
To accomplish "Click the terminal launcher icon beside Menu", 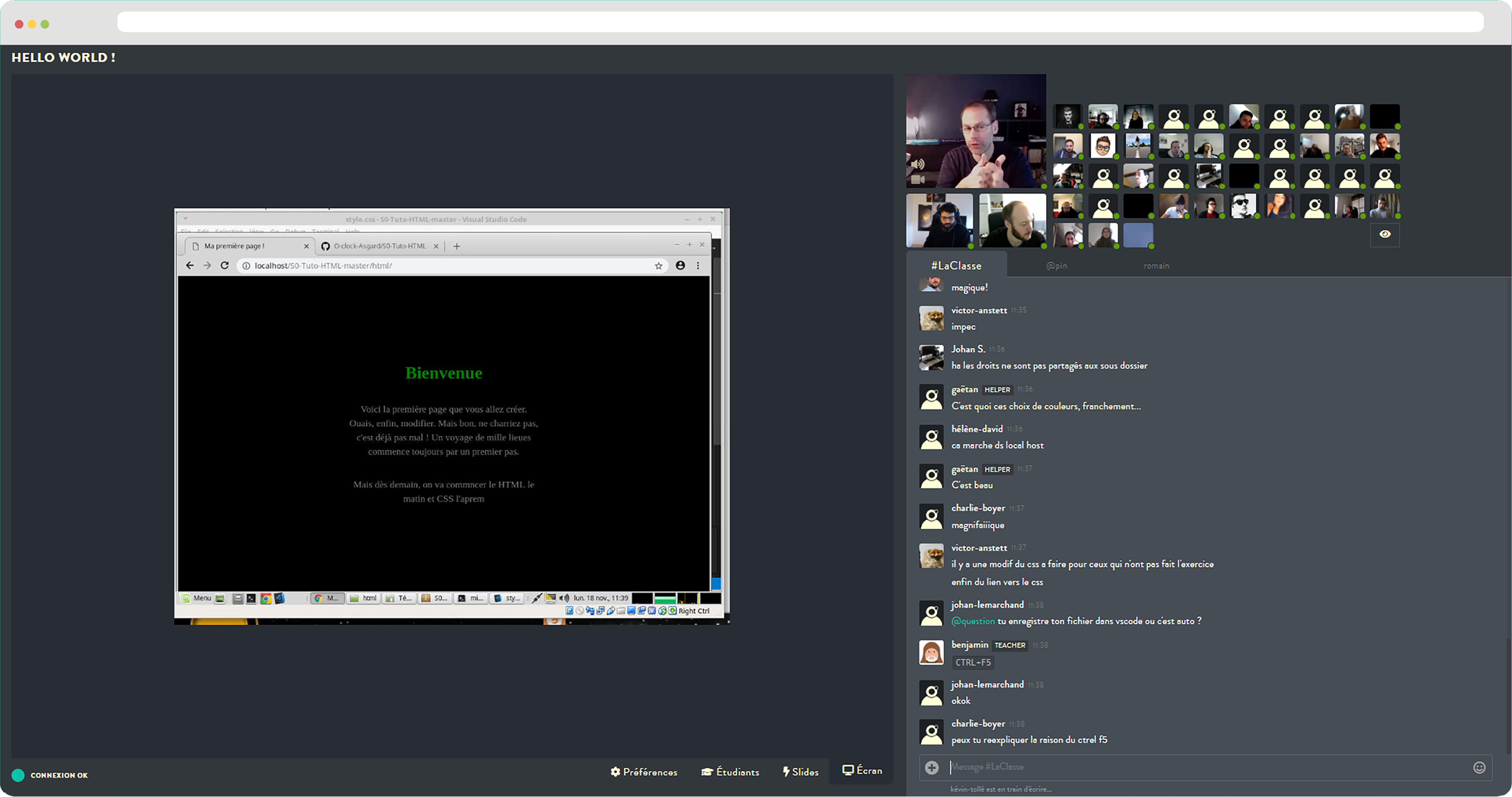I will [x=251, y=599].
